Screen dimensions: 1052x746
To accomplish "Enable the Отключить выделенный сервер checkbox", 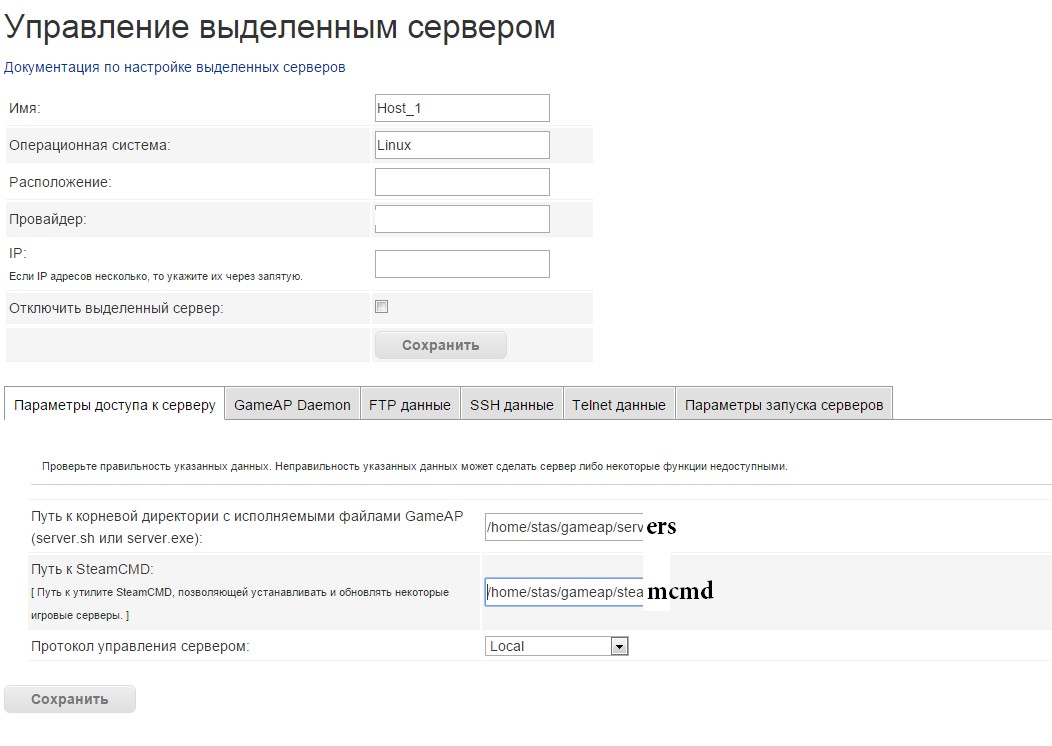I will pyautogui.click(x=381, y=307).
